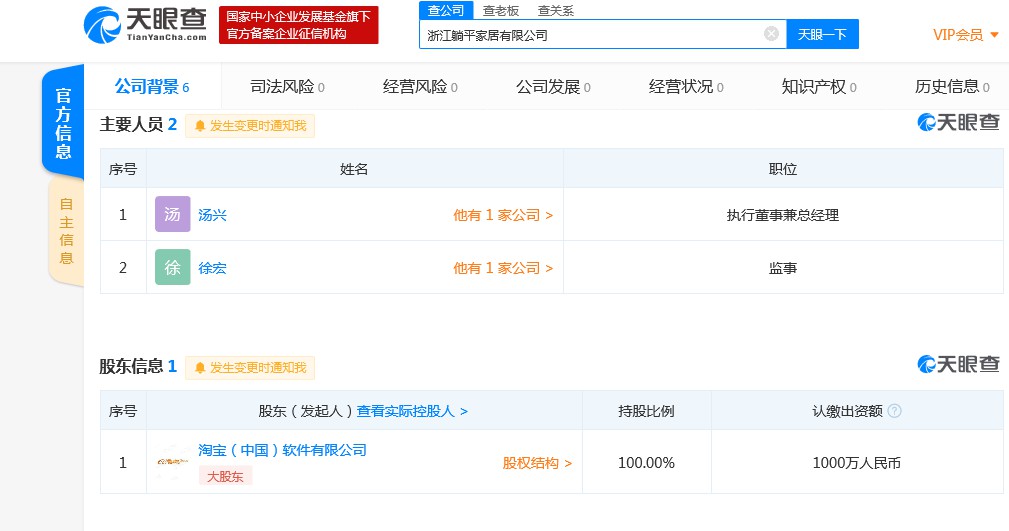Click the 徐 avatar icon for 徐宏

tap(172, 267)
